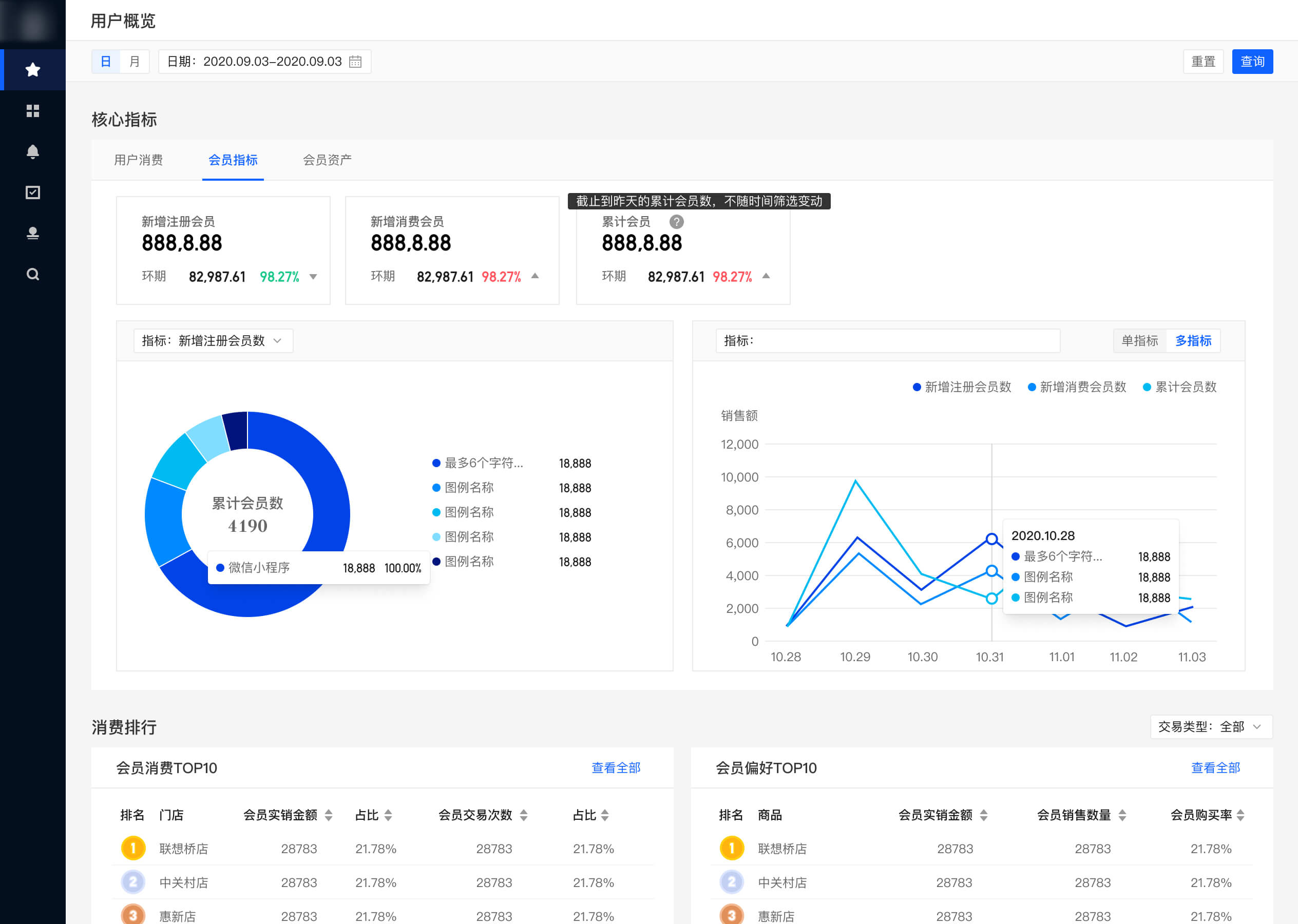The image size is (1298, 924).
Task: Click 微信小程序 in donut tooltip
Action: (x=259, y=567)
